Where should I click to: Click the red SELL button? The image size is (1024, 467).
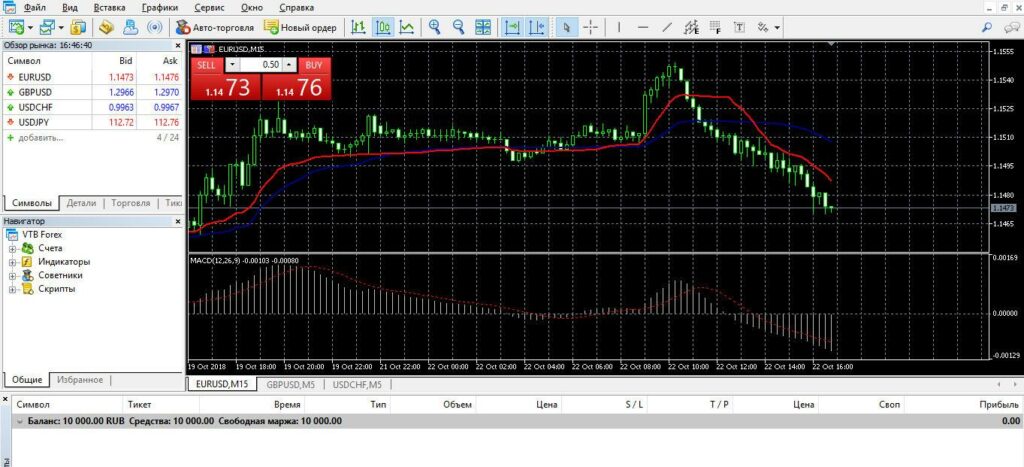pyautogui.click(x=206, y=64)
